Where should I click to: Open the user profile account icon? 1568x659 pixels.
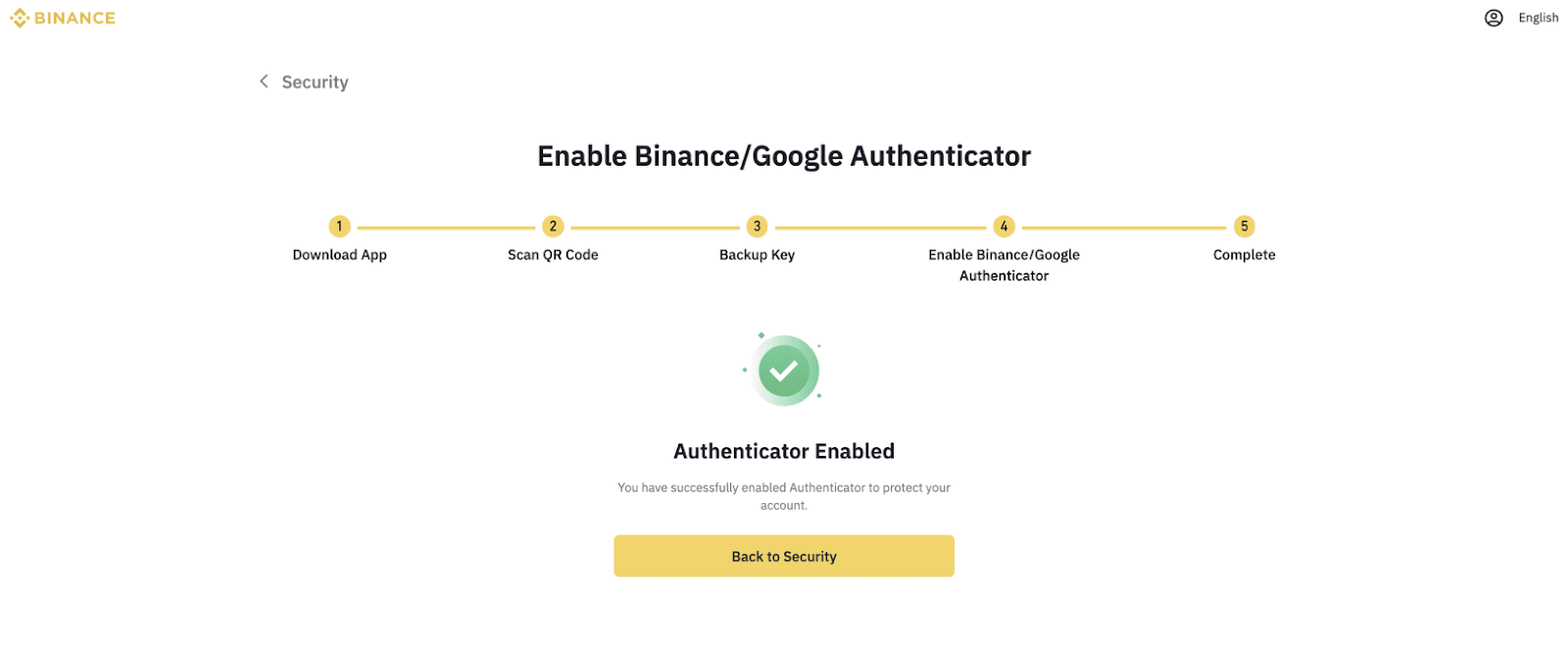click(1494, 18)
